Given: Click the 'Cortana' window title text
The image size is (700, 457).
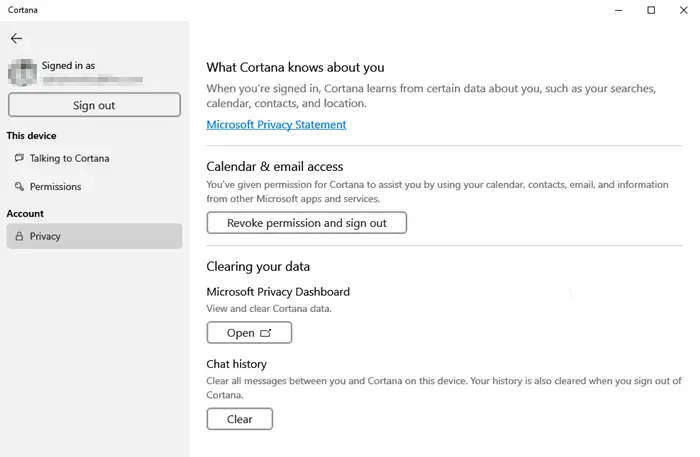Looking at the screenshot, I should pos(23,10).
